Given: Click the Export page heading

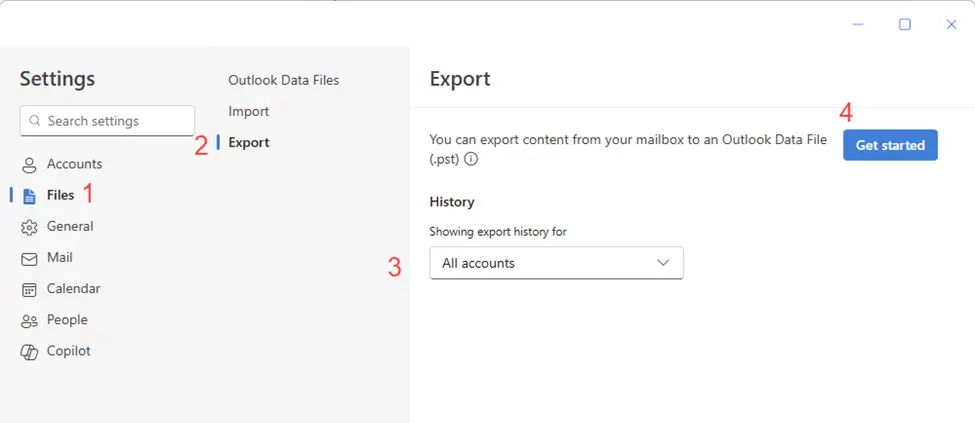Looking at the screenshot, I should coord(460,79).
